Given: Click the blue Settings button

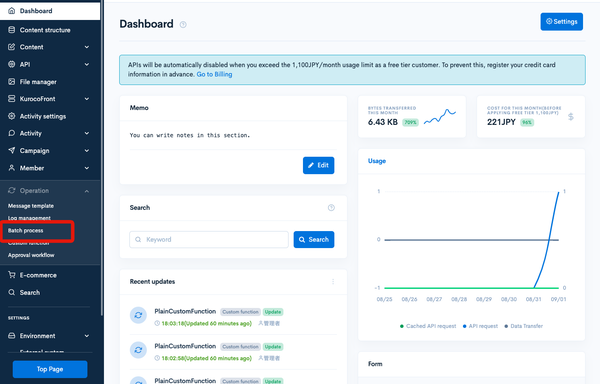Looking at the screenshot, I should [x=561, y=21].
